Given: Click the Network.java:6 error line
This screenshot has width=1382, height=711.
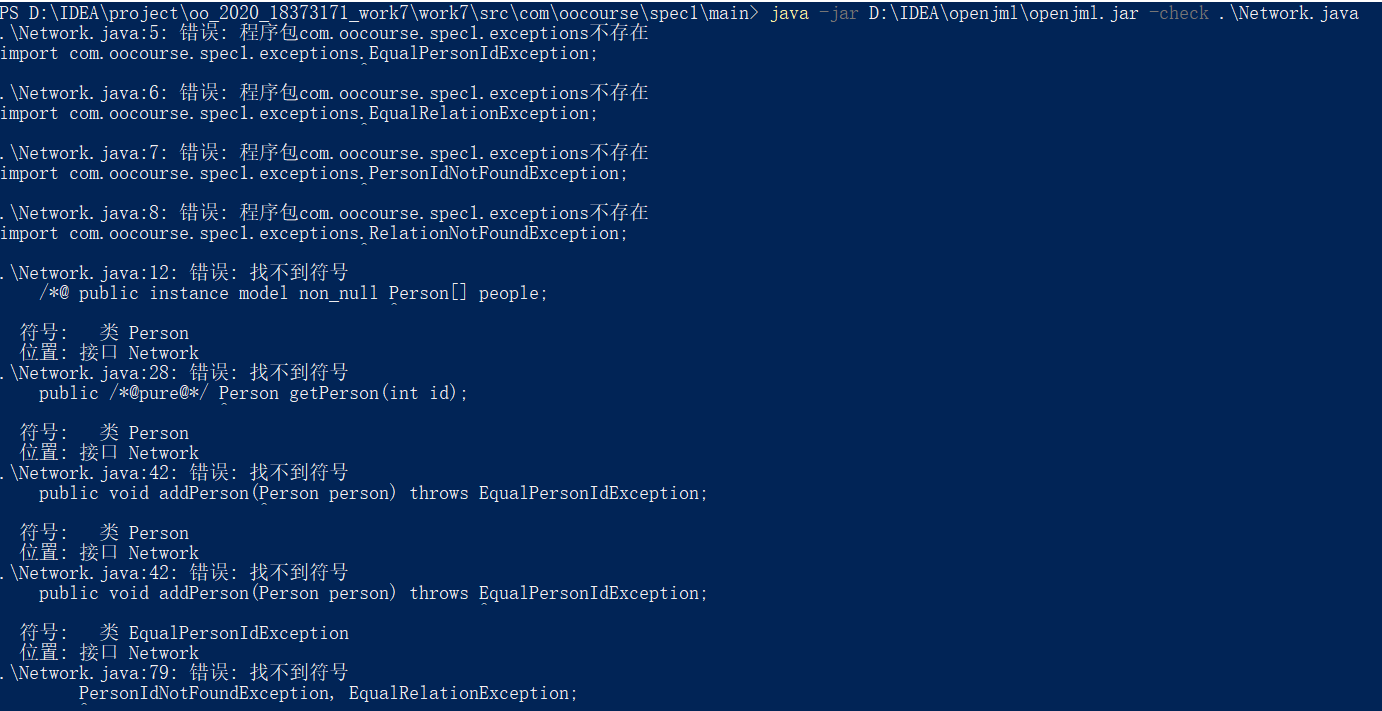Looking at the screenshot, I should pos(324,93).
